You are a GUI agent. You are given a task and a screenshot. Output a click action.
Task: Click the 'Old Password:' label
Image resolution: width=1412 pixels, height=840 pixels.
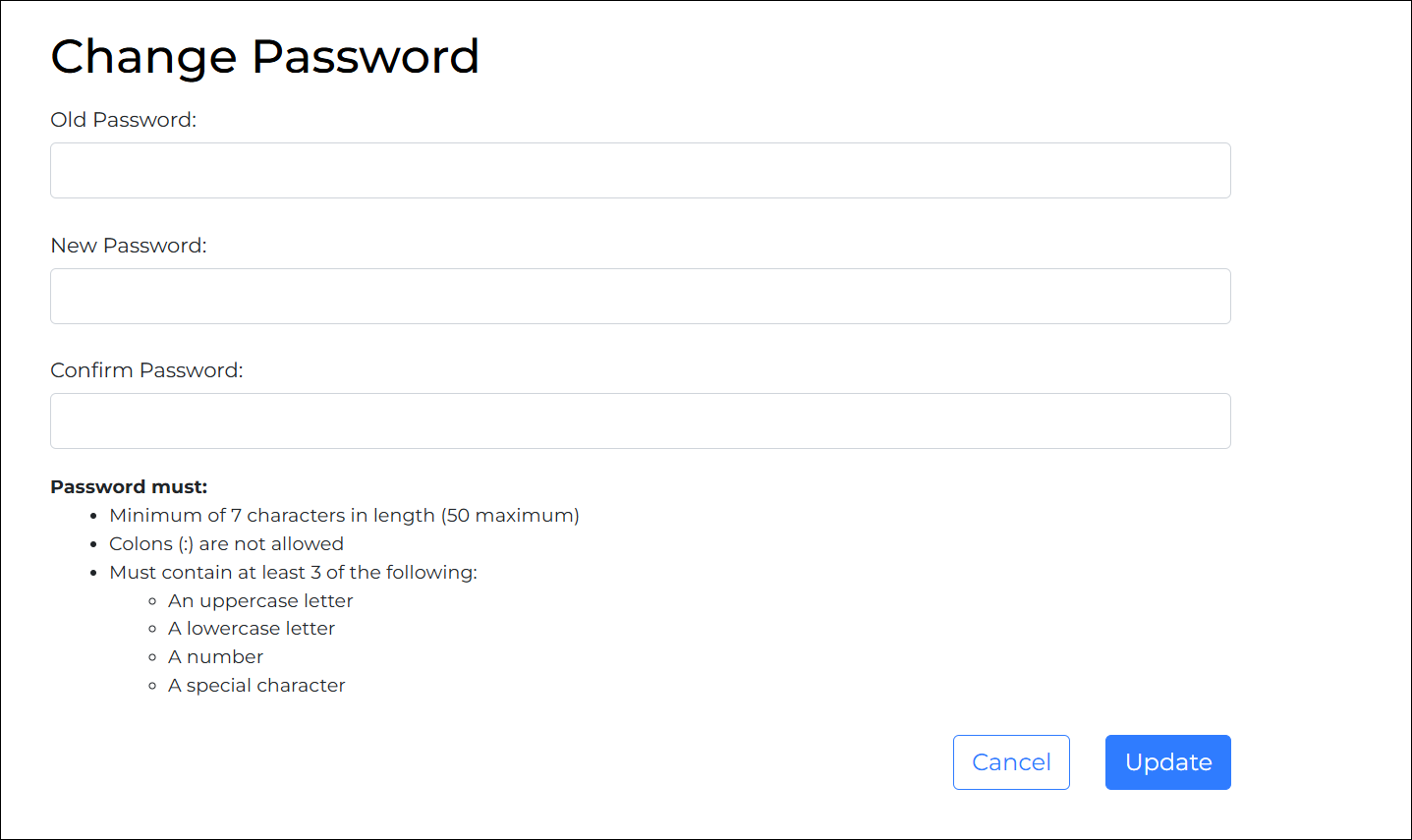coord(123,120)
